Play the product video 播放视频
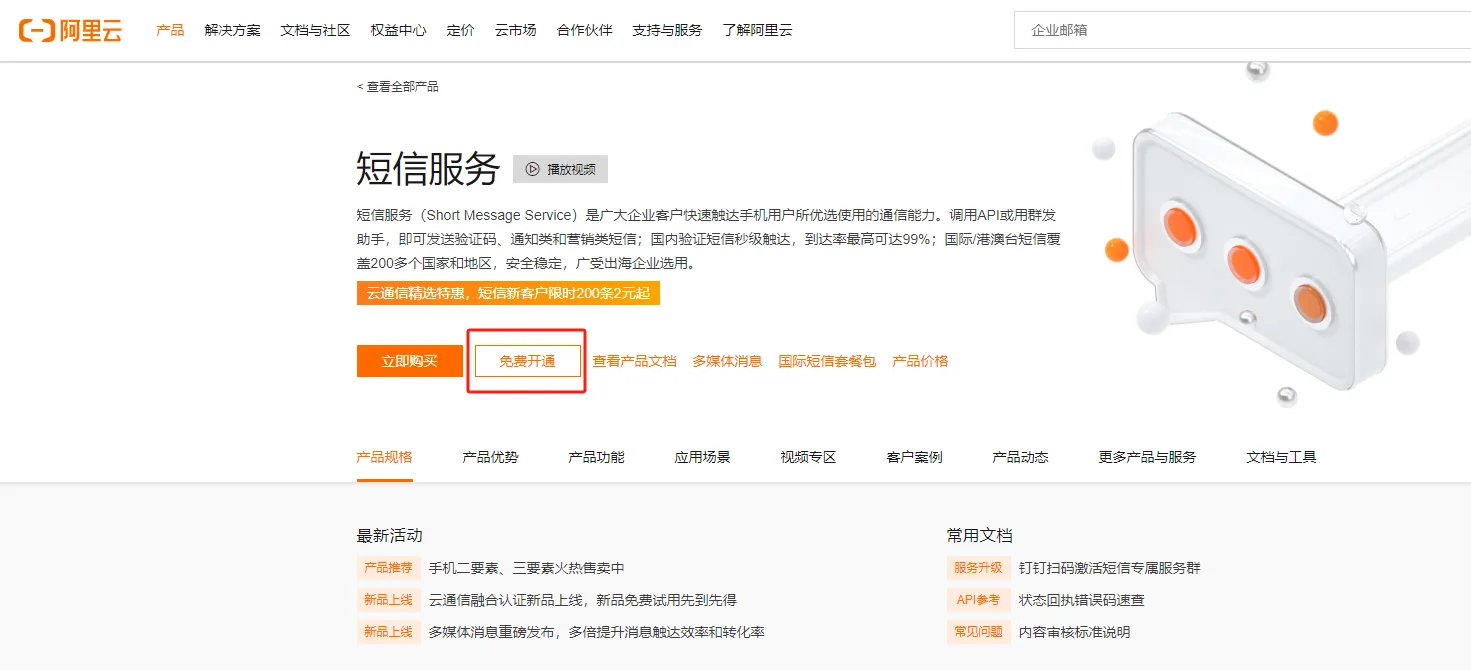The image size is (1471, 670). (560, 169)
